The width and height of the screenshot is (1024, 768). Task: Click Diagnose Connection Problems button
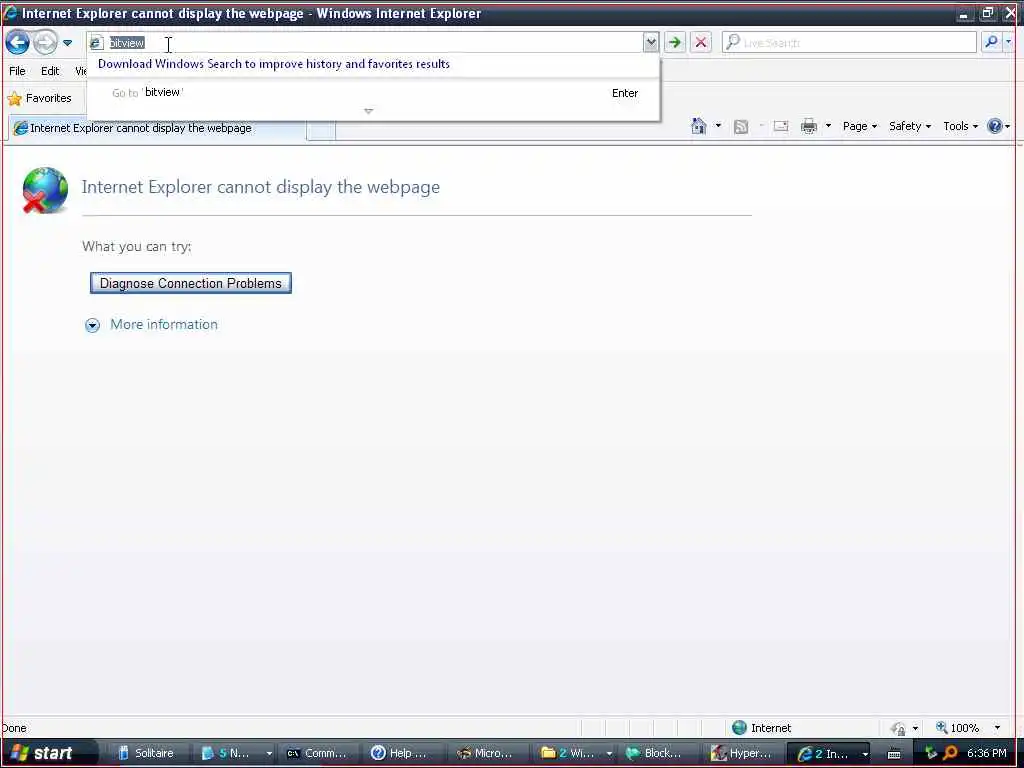[191, 283]
